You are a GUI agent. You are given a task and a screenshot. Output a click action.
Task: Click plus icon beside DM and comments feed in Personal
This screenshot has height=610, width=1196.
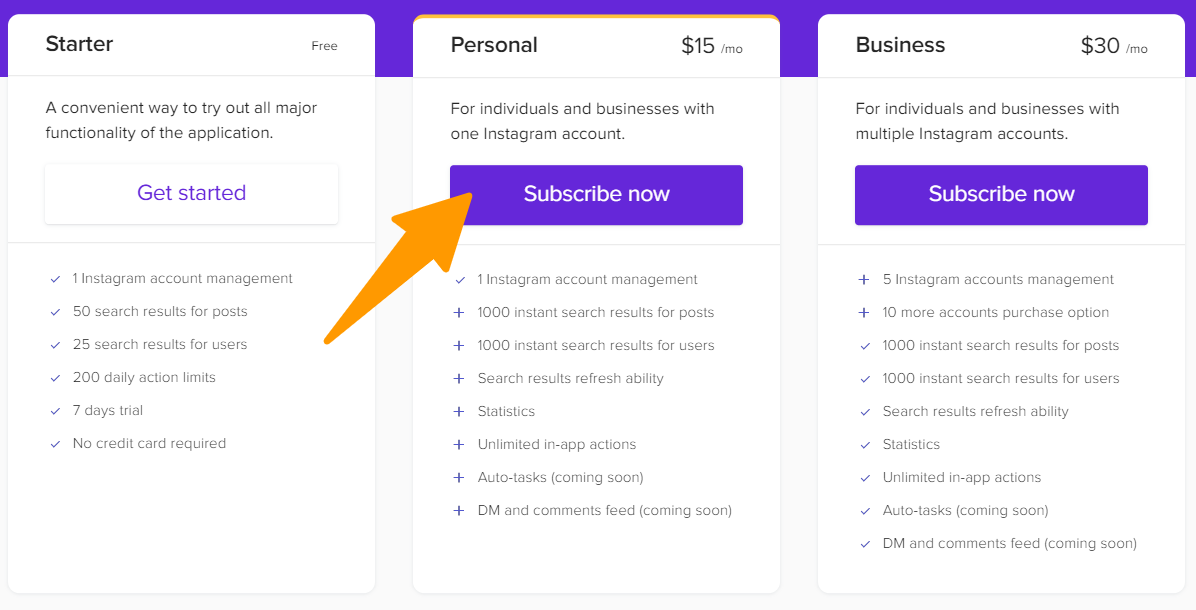pos(459,510)
